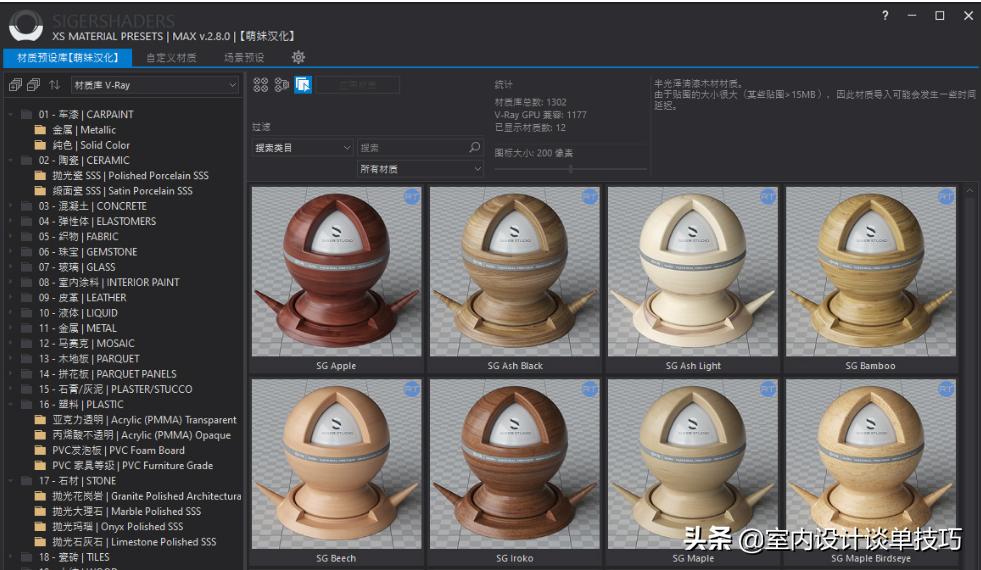The width and height of the screenshot is (981, 570).
Task: Click RT badge on SG Ash Black thumbnail
Action: (x=590, y=197)
